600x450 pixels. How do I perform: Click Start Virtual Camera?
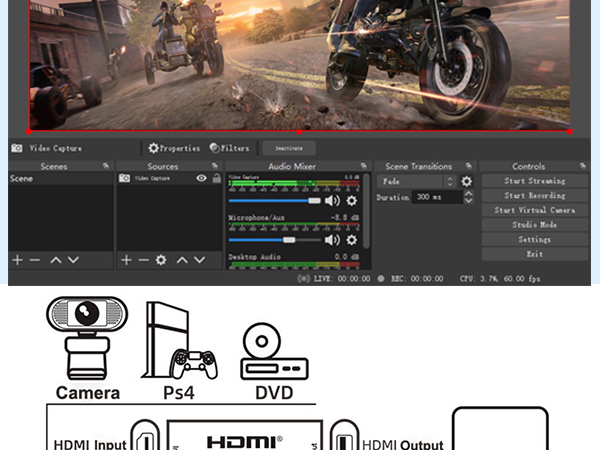[535, 210]
